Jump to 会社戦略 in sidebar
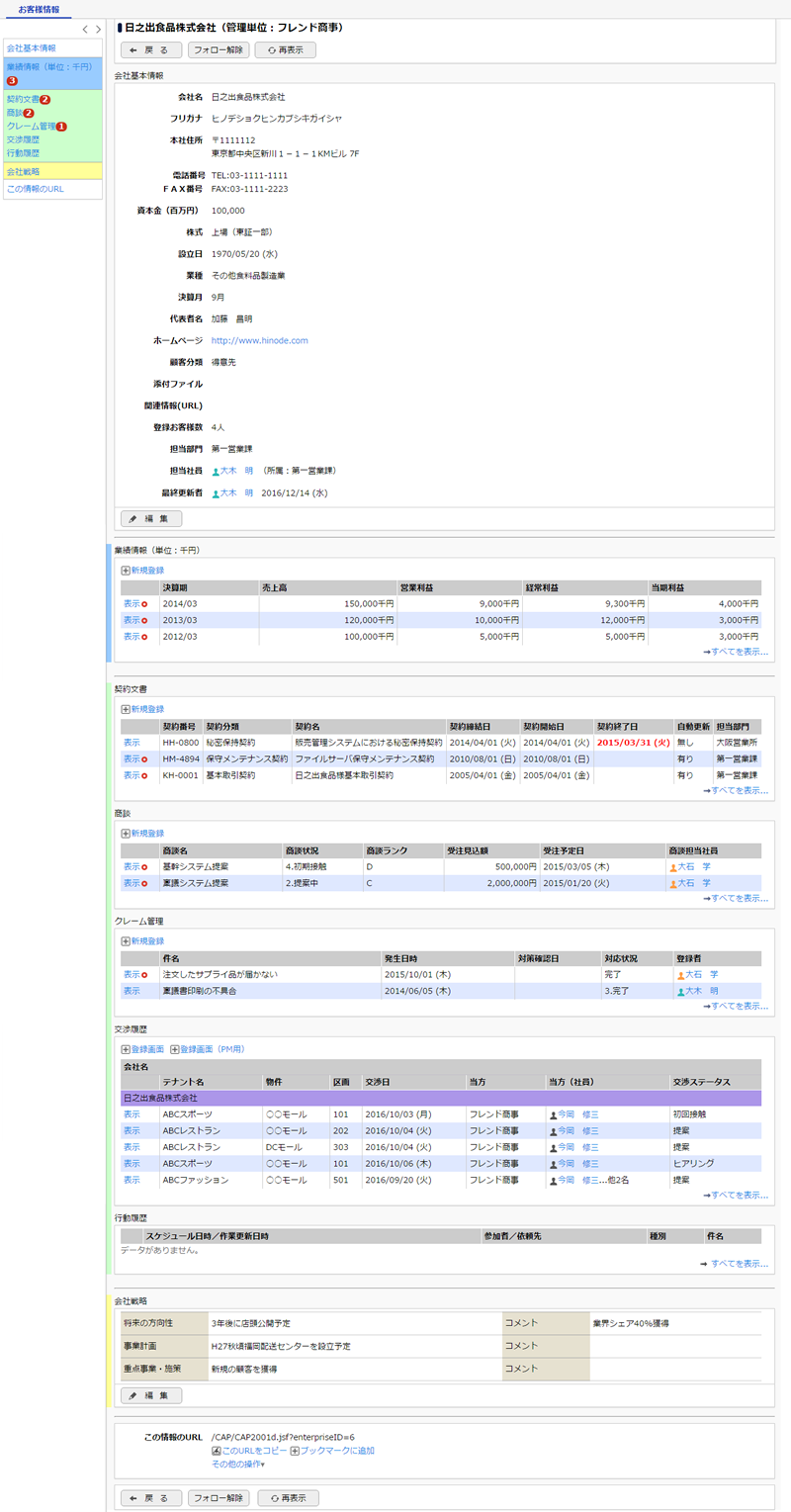Viewport: 791px width, 1512px height. click(24, 171)
